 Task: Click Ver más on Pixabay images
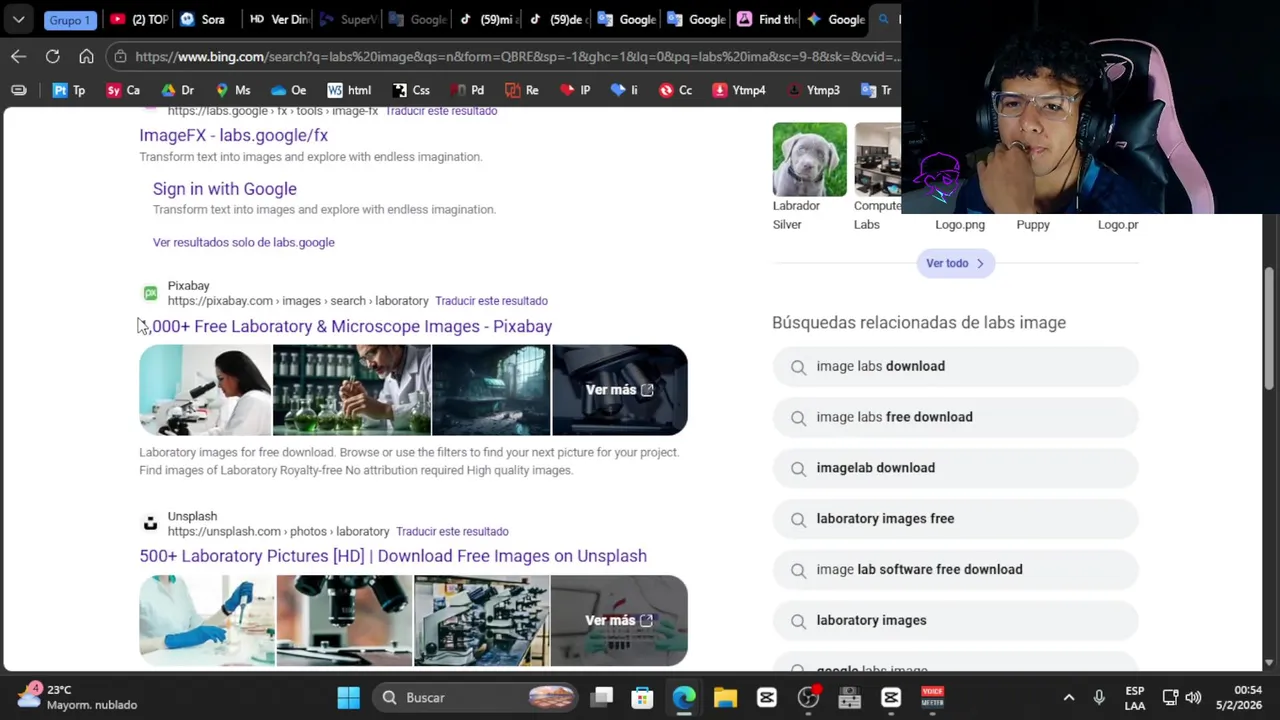tap(619, 390)
